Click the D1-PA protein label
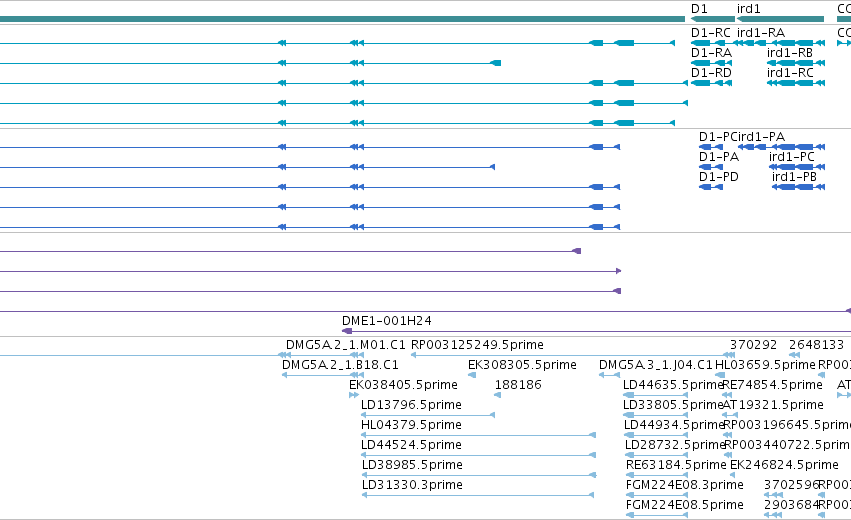Screen dimensions: 851x520 click(719, 157)
